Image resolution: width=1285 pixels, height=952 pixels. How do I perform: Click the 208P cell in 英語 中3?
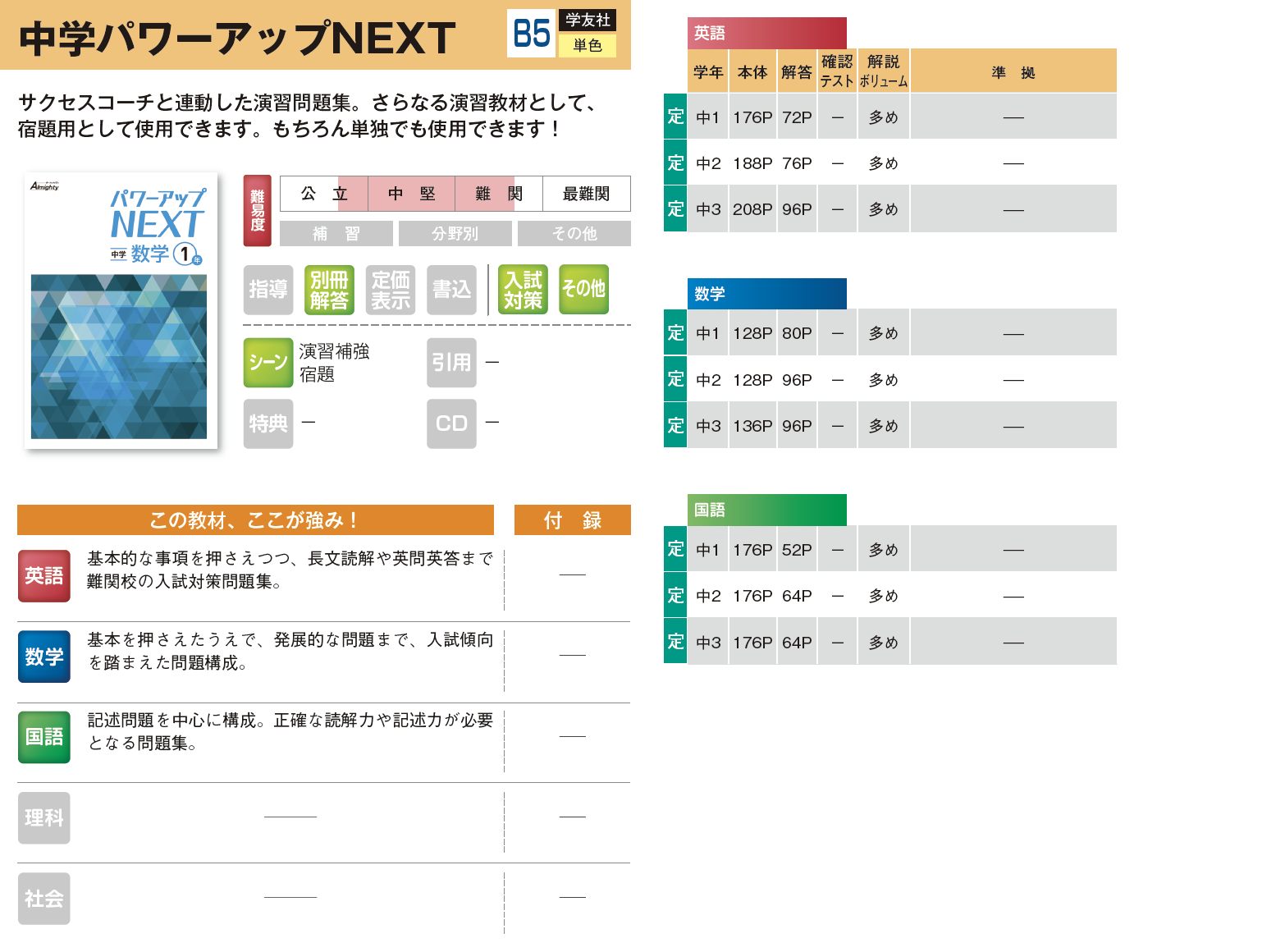click(x=752, y=209)
